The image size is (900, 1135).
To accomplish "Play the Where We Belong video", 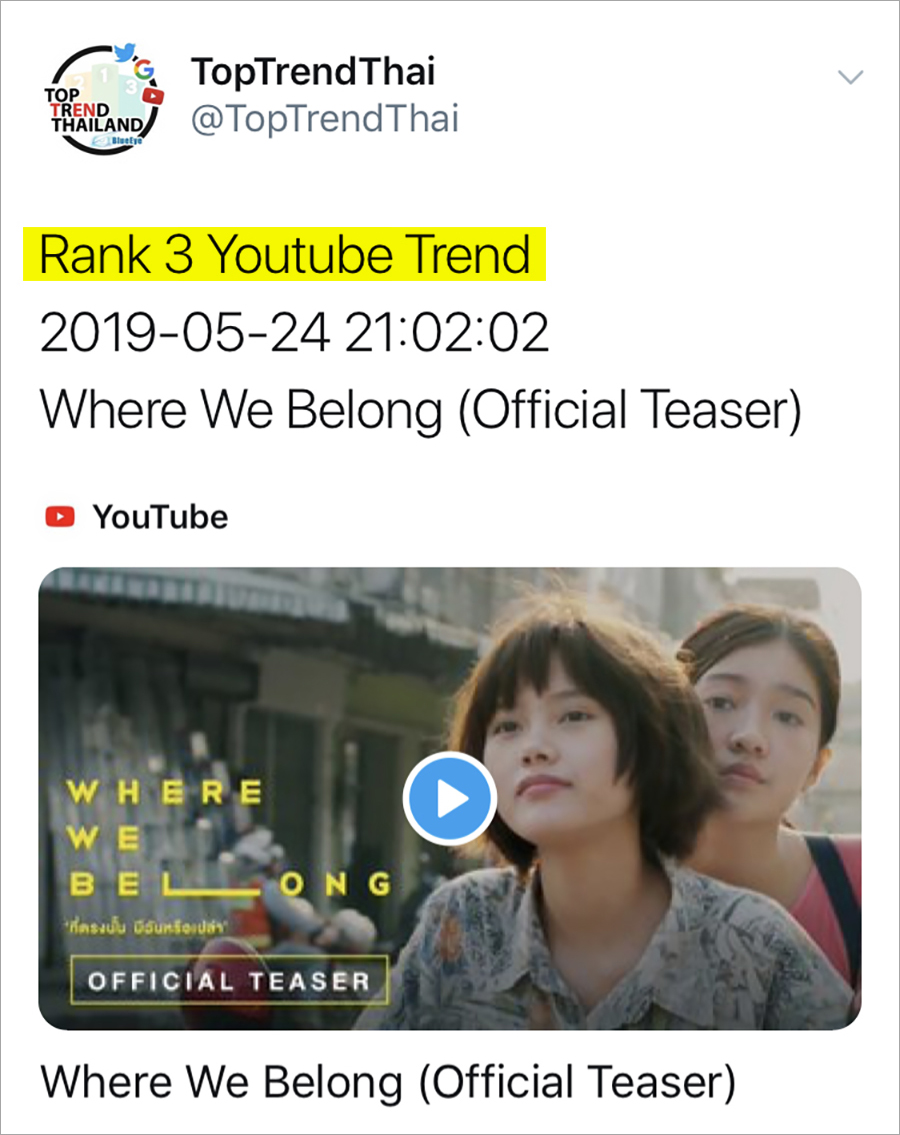I will 450,798.
